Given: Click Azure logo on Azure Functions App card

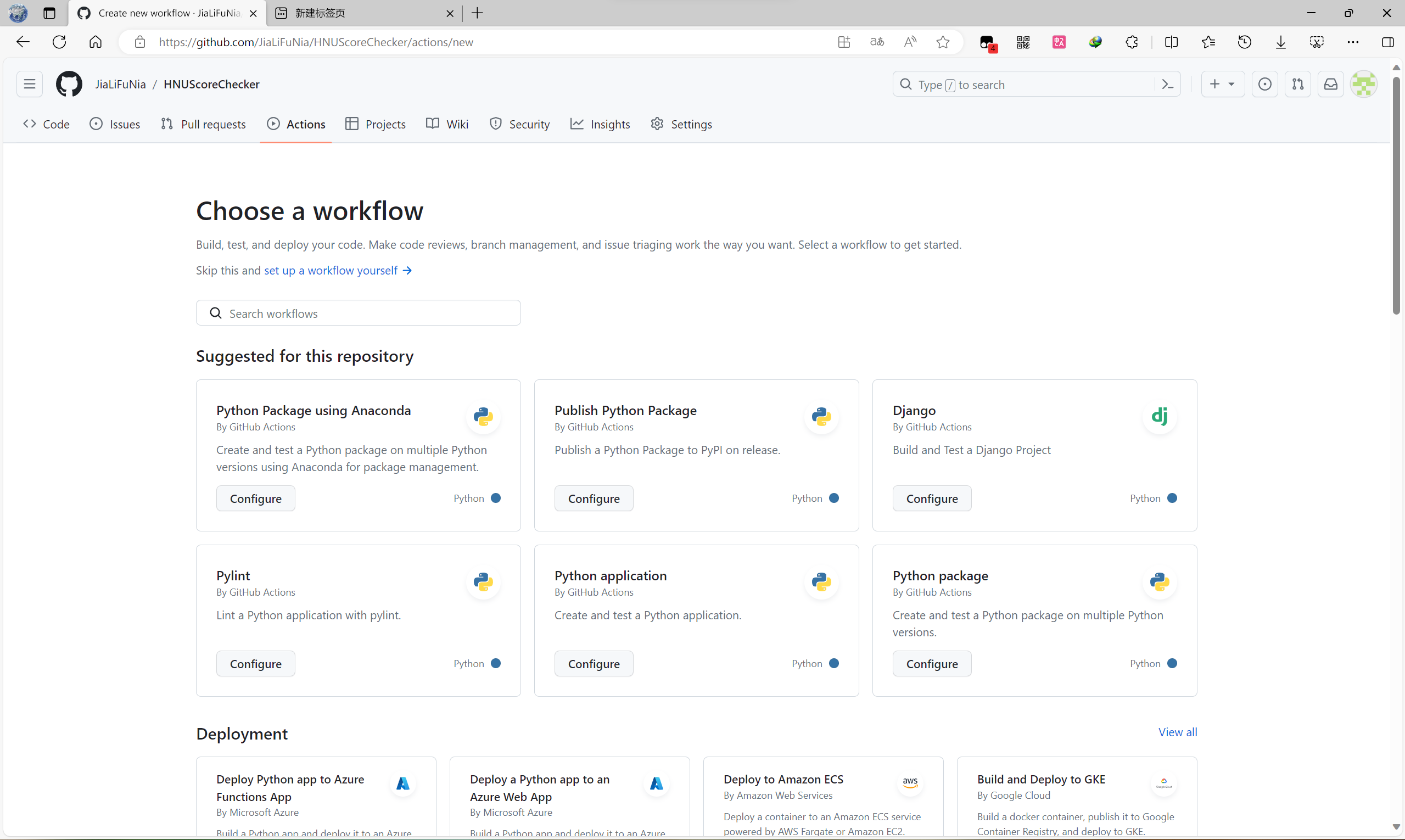Looking at the screenshot, I should tap(403, 783).
